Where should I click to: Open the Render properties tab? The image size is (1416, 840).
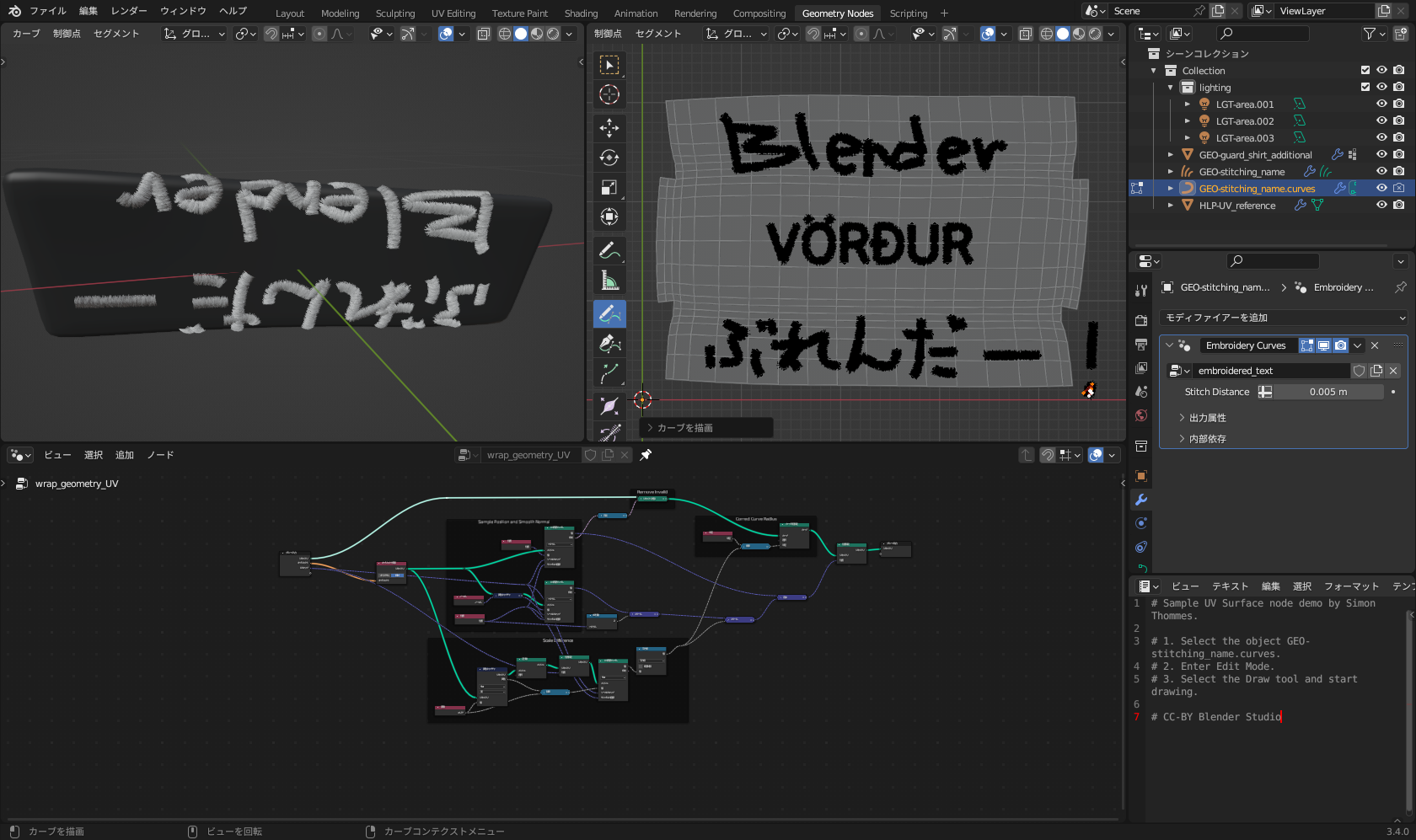pos(1141,321)
